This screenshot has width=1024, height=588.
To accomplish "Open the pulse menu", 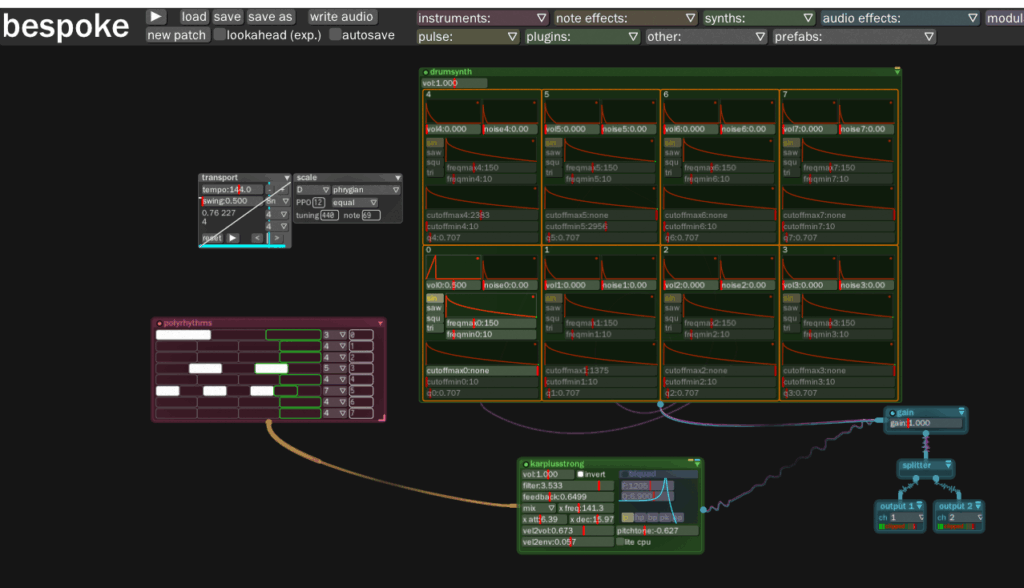I will (x=468, y=37).
